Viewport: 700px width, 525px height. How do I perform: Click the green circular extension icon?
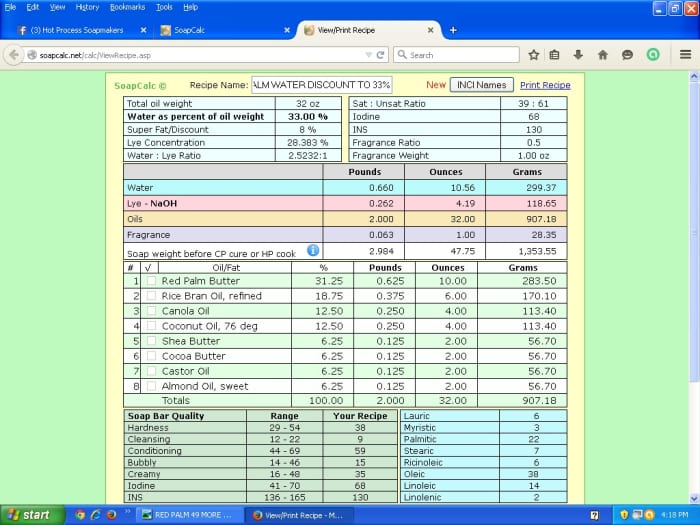[653, 55]
